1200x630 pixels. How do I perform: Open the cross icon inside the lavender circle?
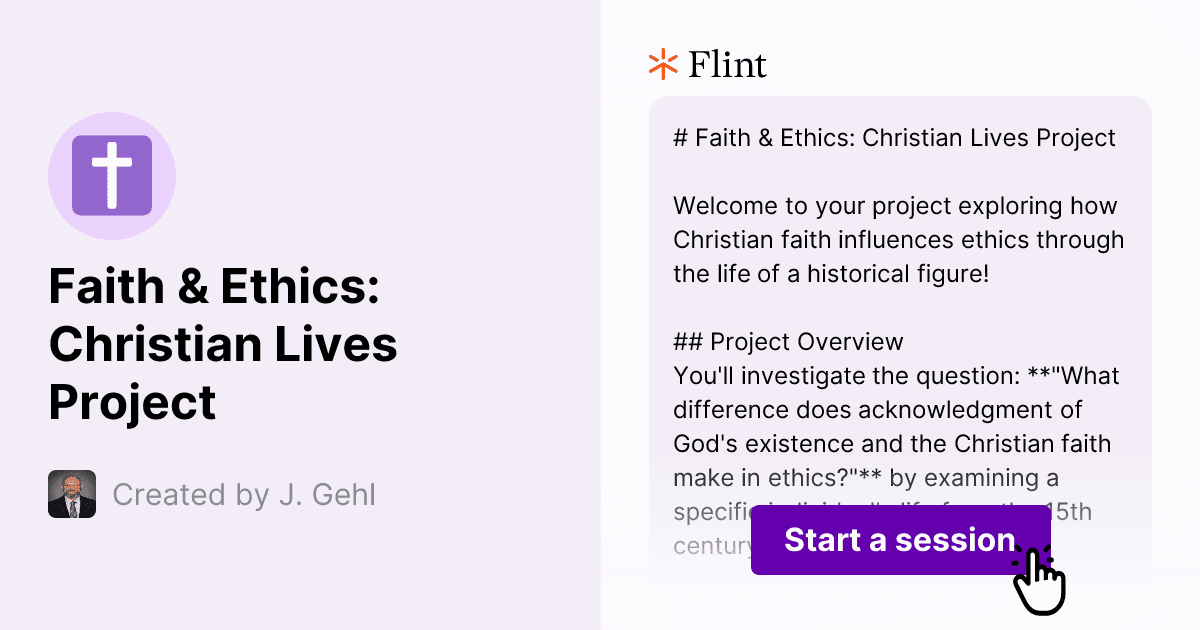112,175
